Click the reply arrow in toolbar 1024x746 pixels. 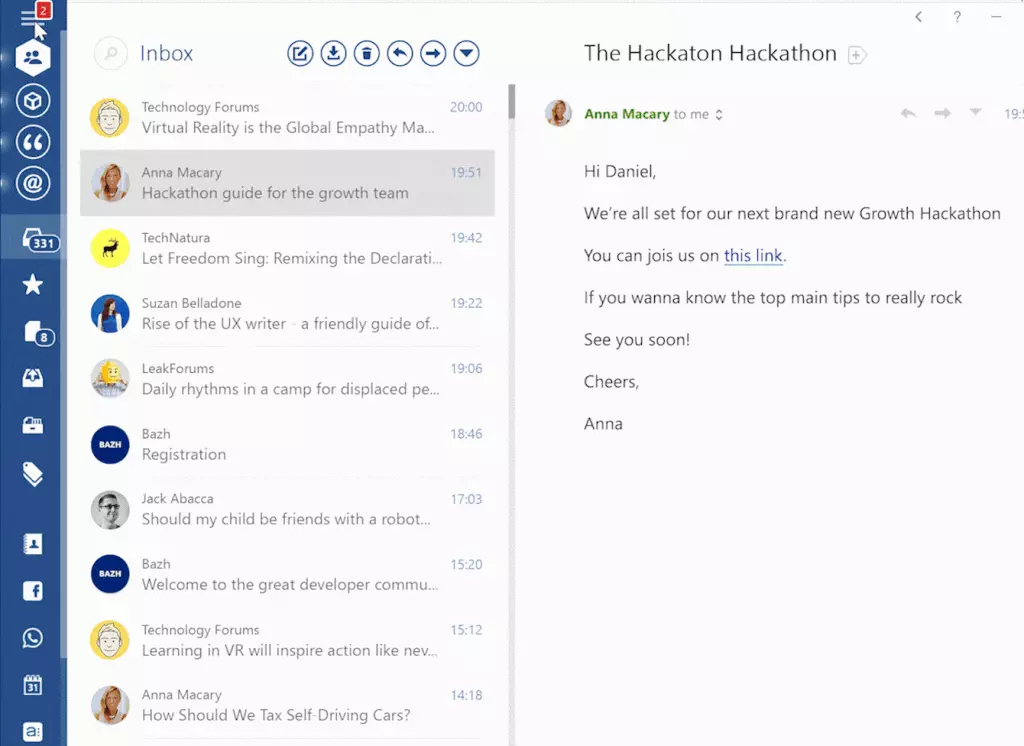400,54
